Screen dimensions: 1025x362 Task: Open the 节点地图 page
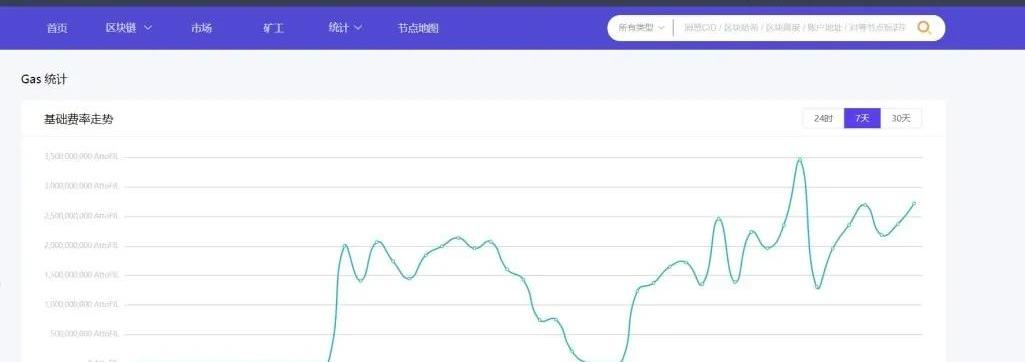(x=418, y=28)
